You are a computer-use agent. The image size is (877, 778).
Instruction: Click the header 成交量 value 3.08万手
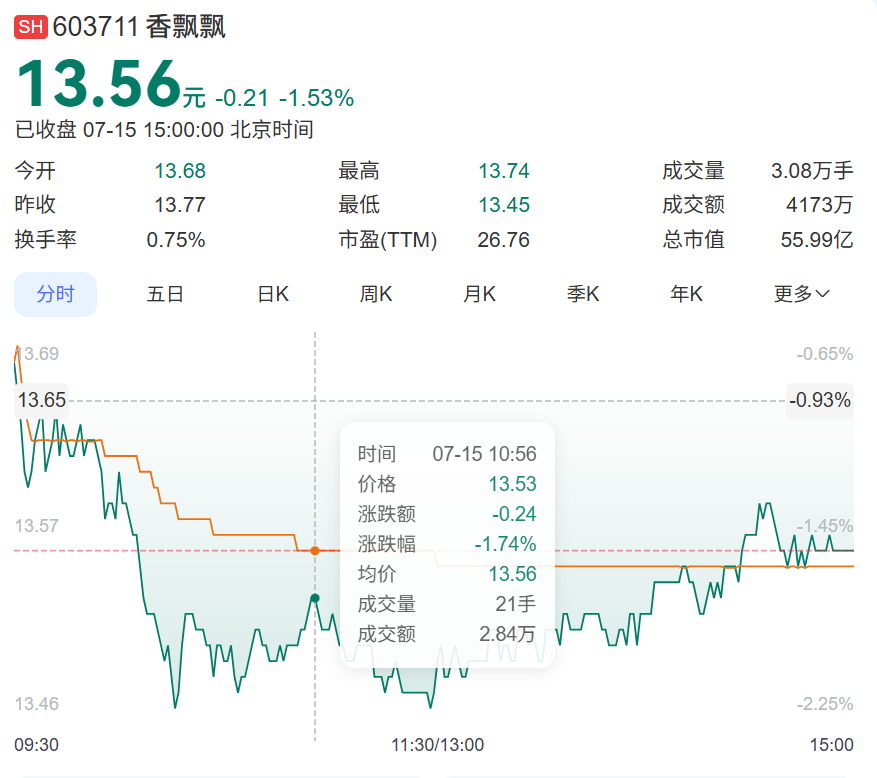tap(812, 171)
